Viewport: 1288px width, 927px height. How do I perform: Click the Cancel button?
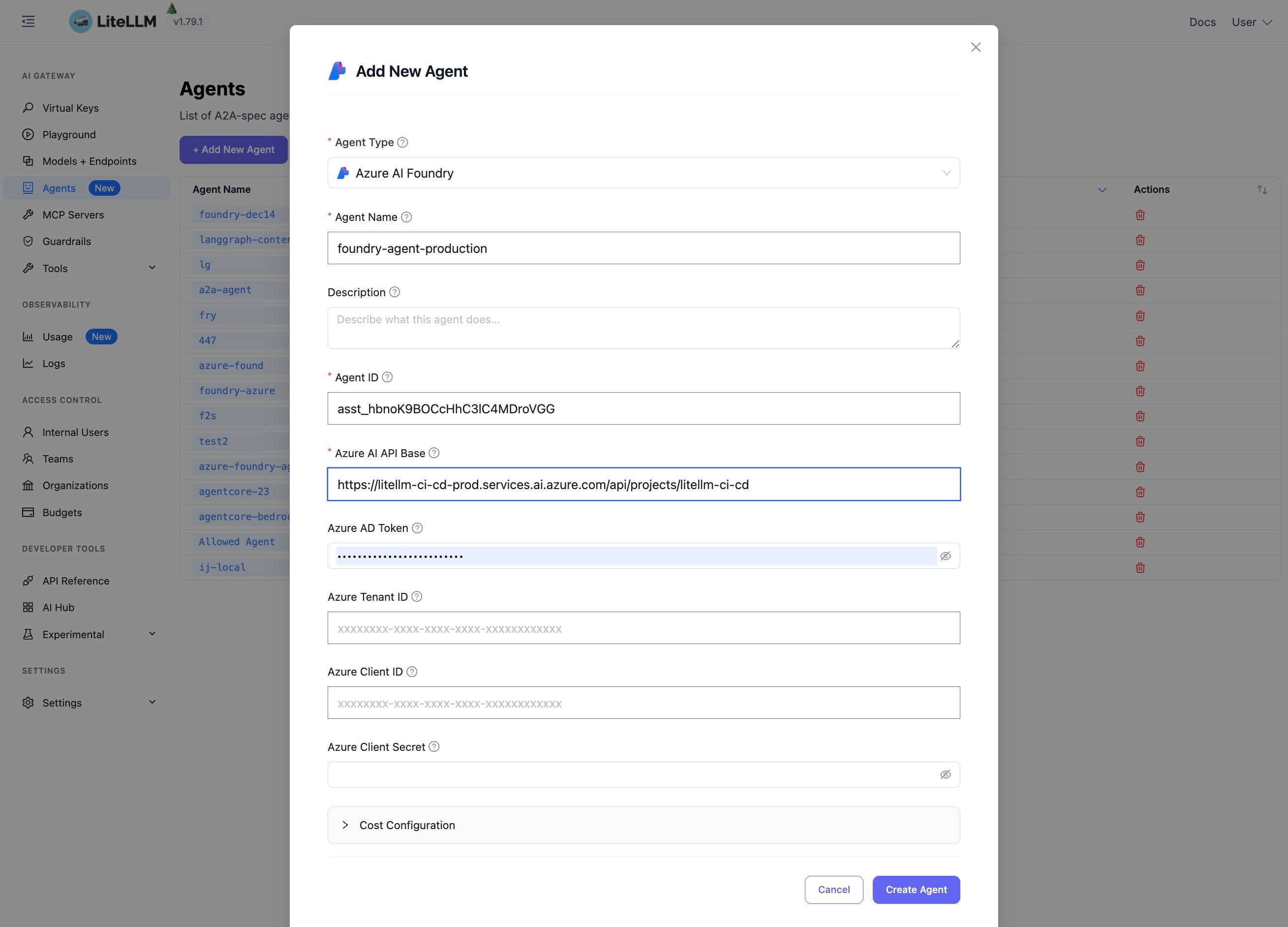(x=833, y=890)
